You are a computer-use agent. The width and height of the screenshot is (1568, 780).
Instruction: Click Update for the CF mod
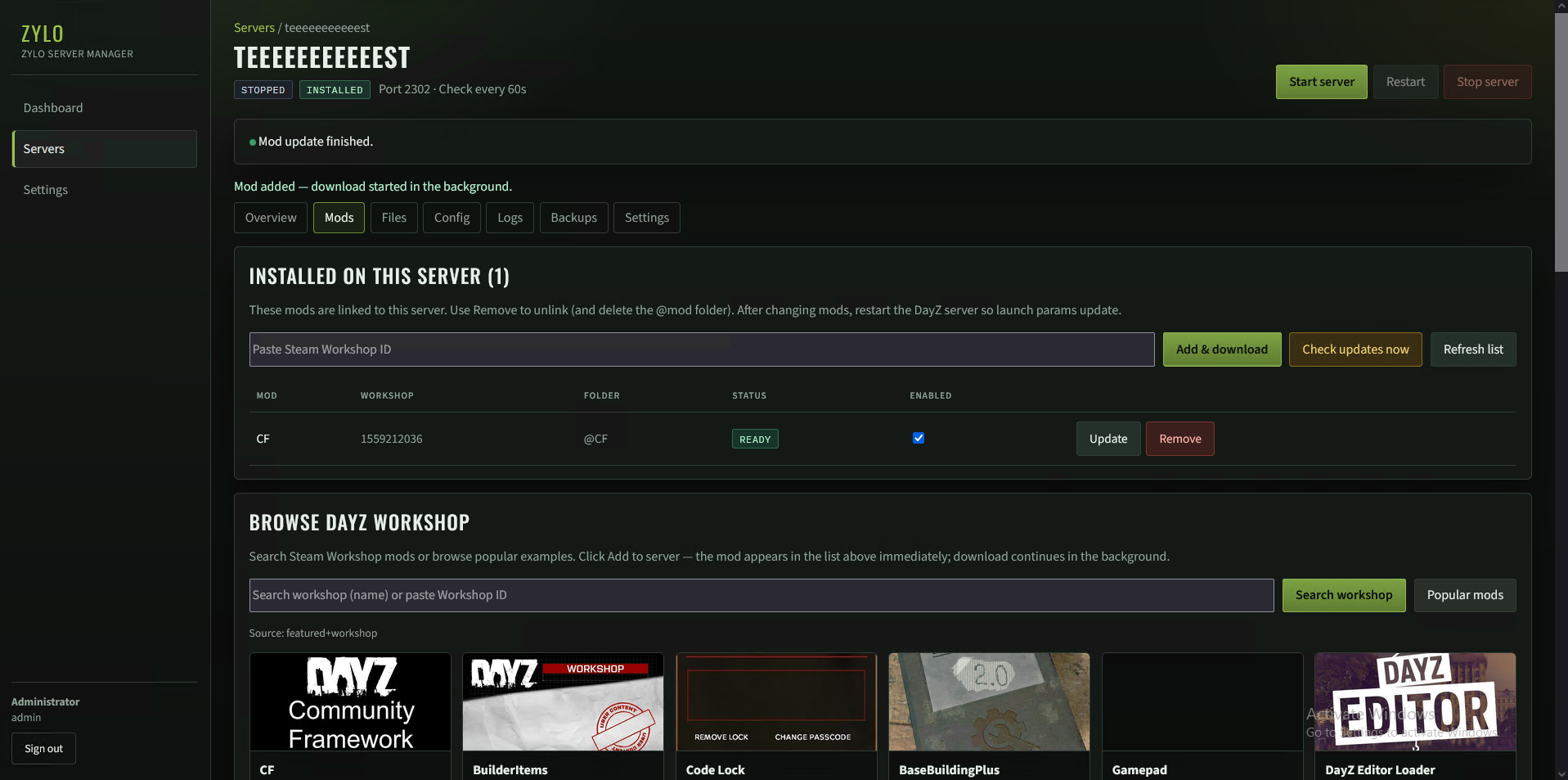click(1108, 439)
